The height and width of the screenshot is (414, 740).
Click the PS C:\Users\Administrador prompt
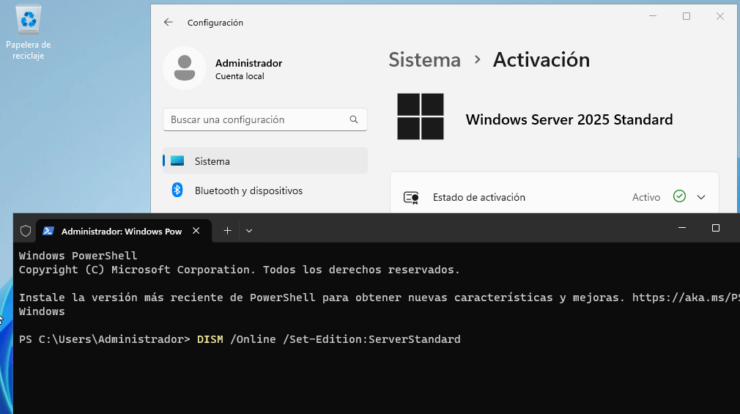104,339
